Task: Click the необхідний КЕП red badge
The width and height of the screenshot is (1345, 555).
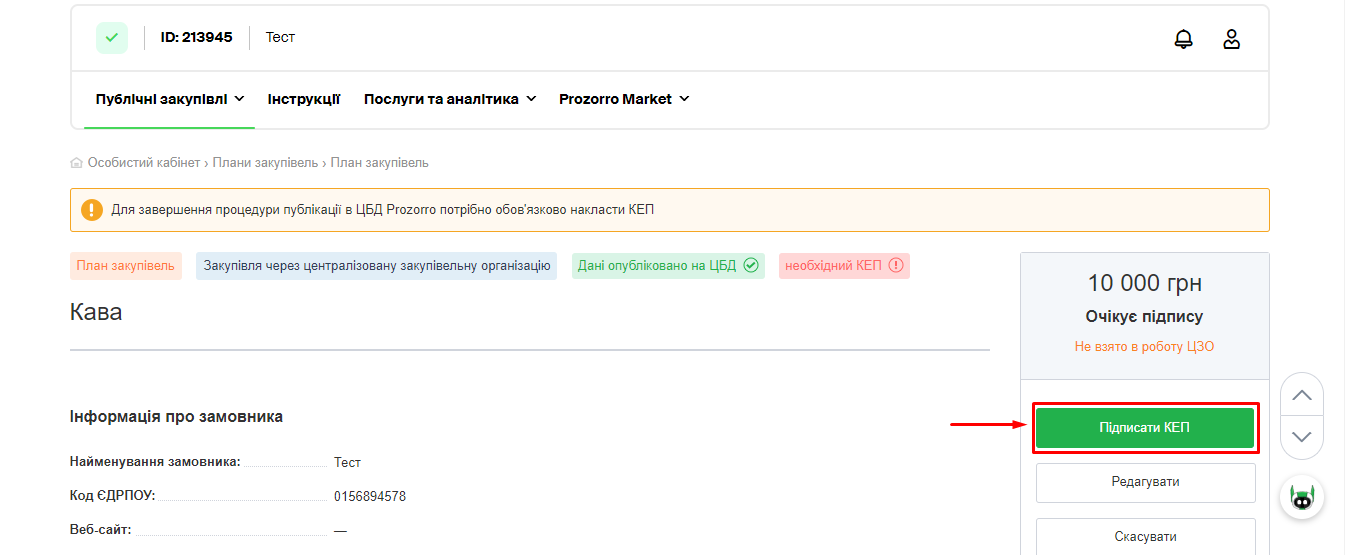Action: (844, 266)
